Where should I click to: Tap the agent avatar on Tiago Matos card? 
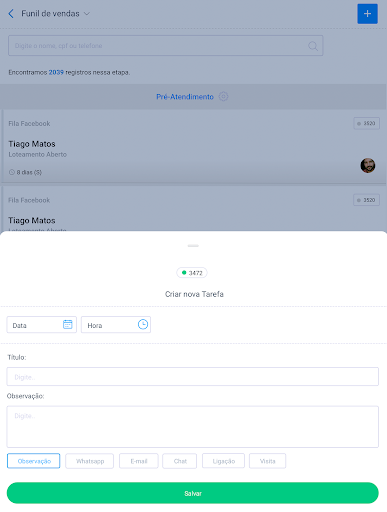coord(368,165)
